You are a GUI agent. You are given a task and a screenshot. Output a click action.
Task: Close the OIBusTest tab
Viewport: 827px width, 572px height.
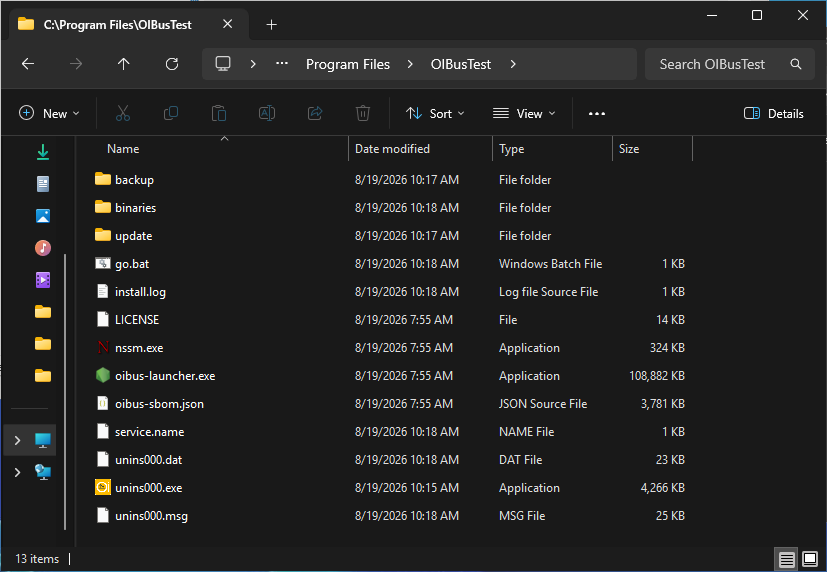(227, 24)
